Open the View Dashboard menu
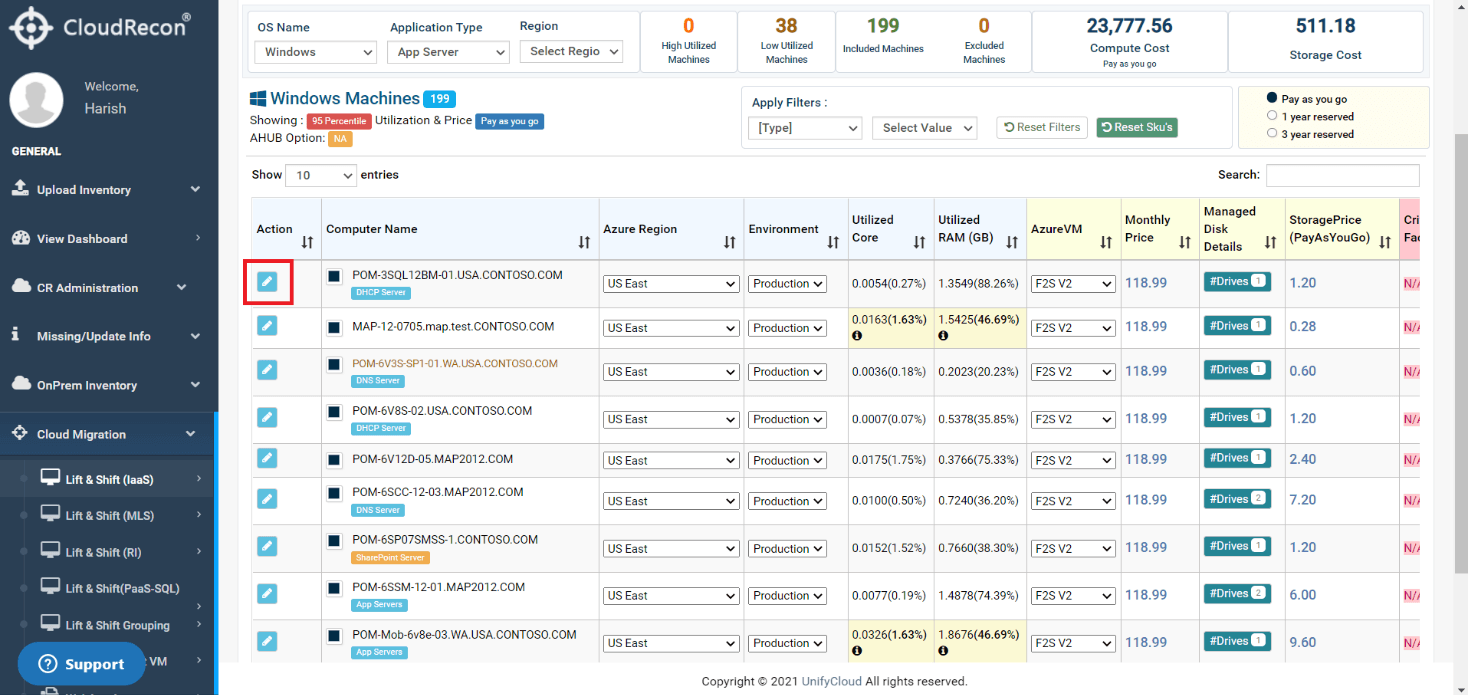 pyautogui.click(x=108, y=239)
